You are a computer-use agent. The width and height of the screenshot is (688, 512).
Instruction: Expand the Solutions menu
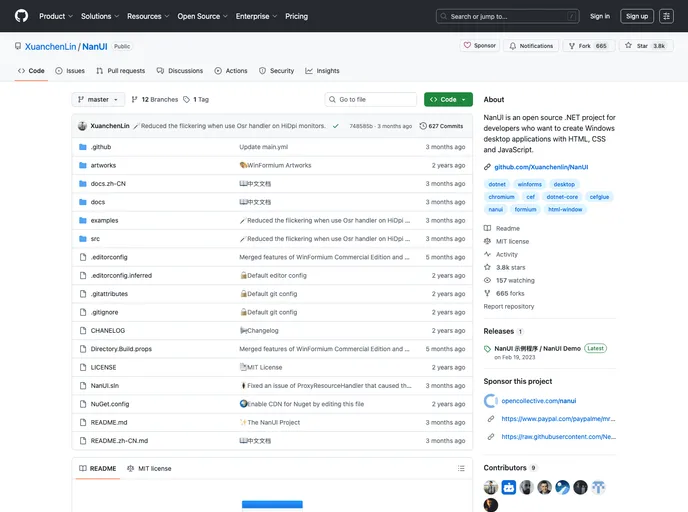point(100,16)
